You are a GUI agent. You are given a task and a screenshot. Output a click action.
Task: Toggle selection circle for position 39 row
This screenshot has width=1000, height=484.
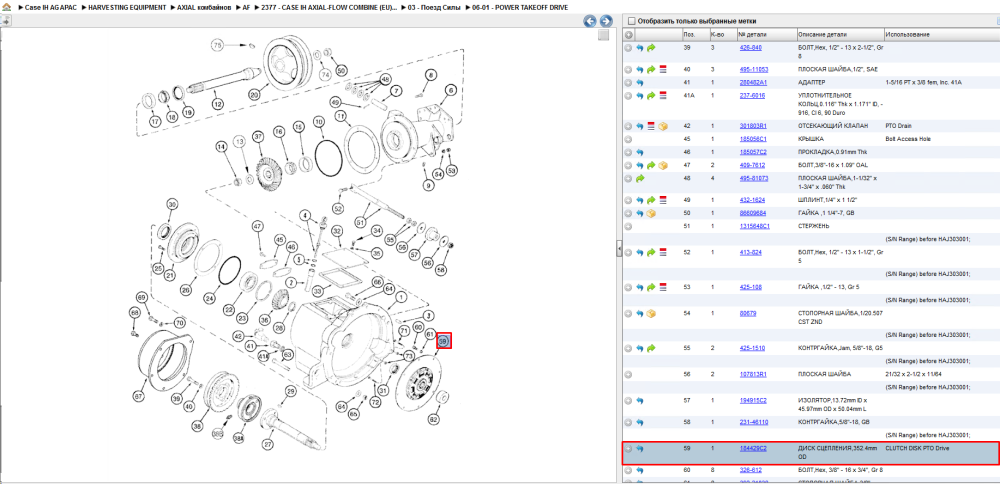point(629,48)
